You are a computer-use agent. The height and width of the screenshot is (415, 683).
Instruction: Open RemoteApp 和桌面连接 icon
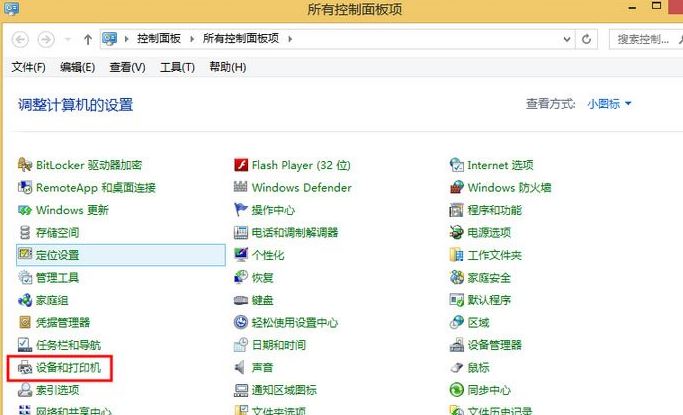[x=25, y=188]
